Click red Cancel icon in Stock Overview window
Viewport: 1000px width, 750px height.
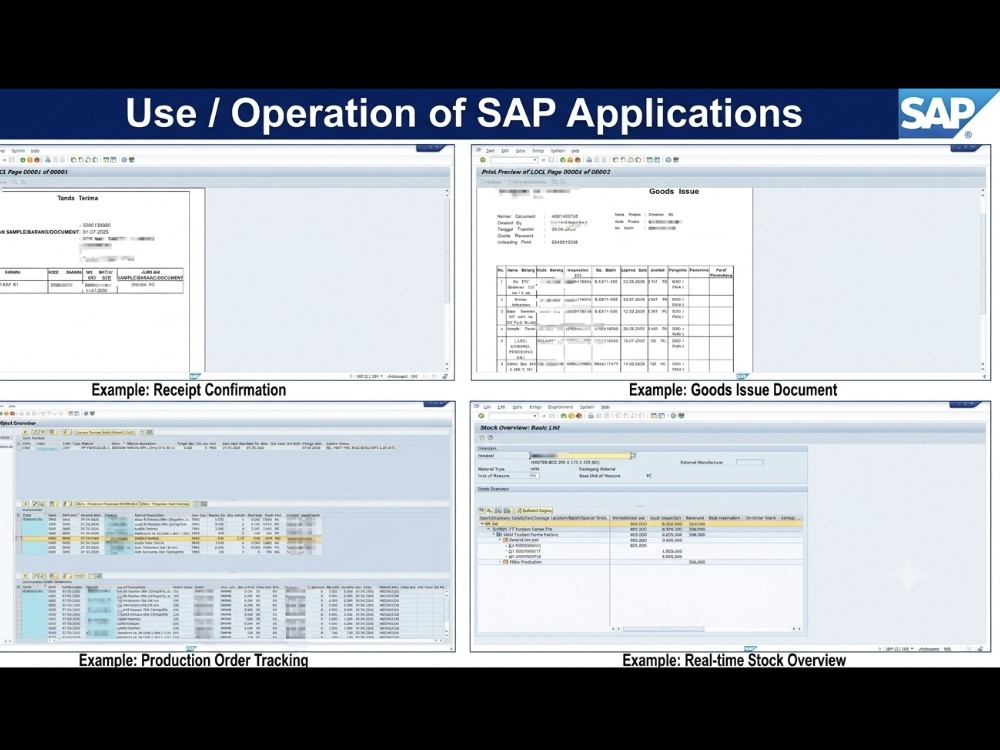click(x=578, y=416)
